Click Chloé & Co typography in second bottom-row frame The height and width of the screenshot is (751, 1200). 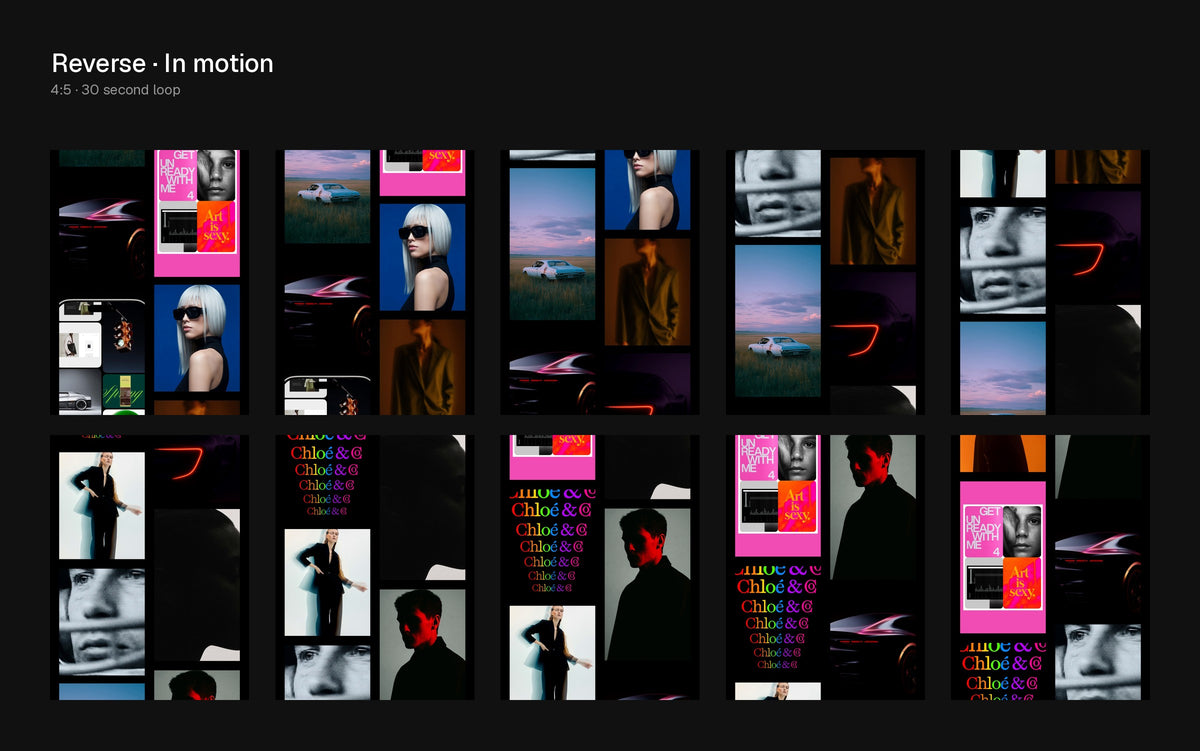pos(327,478)
